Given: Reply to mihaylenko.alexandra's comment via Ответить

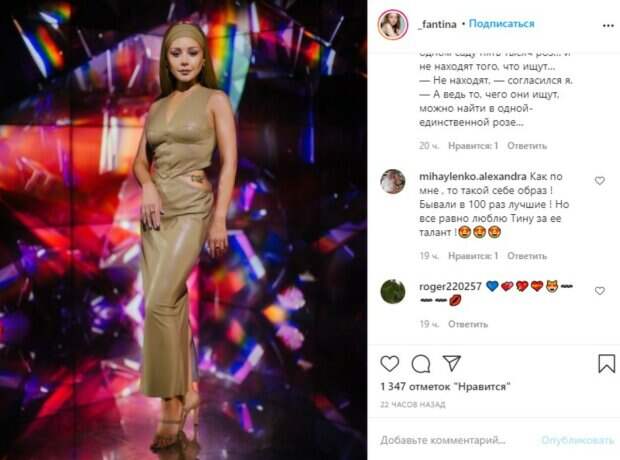Looking at the screenshot, I should tap(527, 256).
